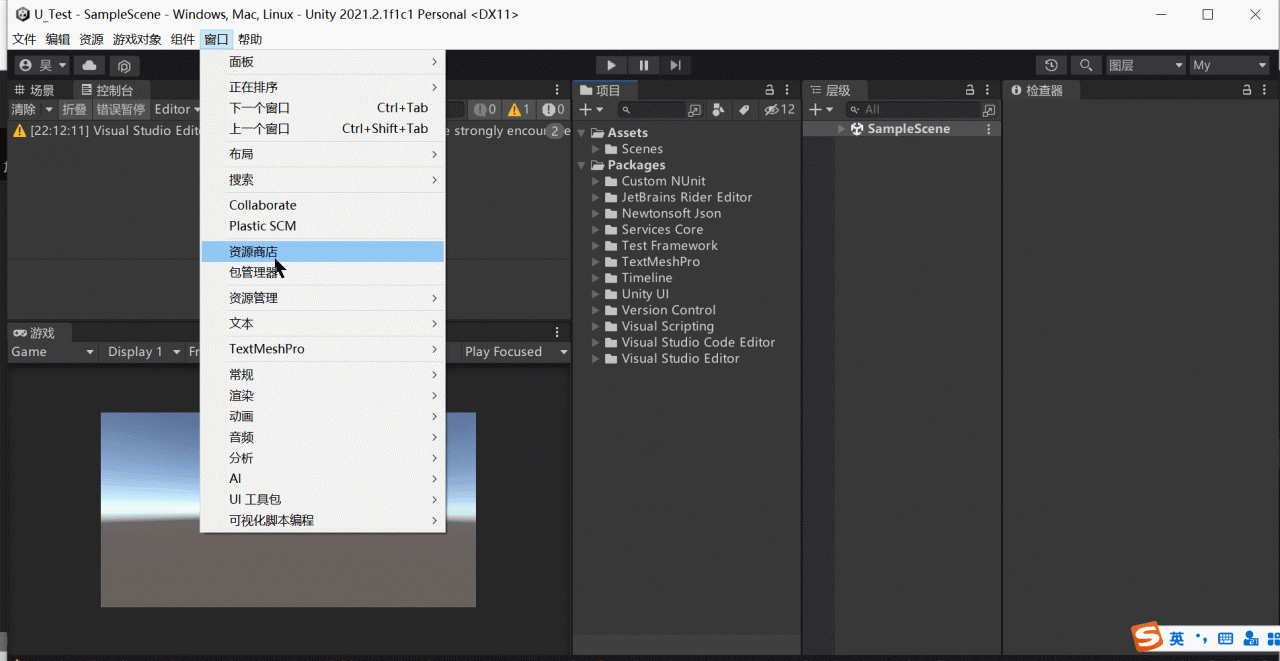
Task: Click the Sogou input method S icon
Action: [x=1147, y=636]
